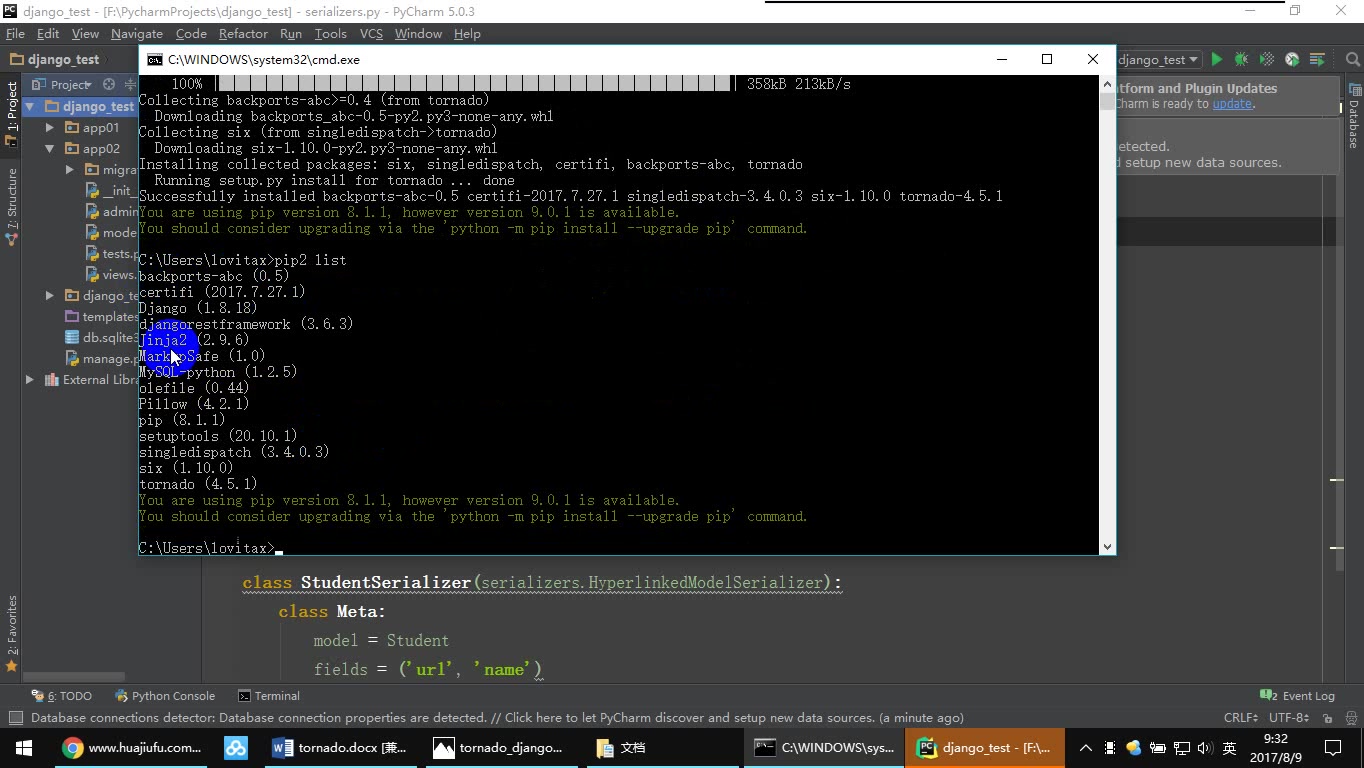Show hidden system tray icons chevron

tap(1085, 748)
